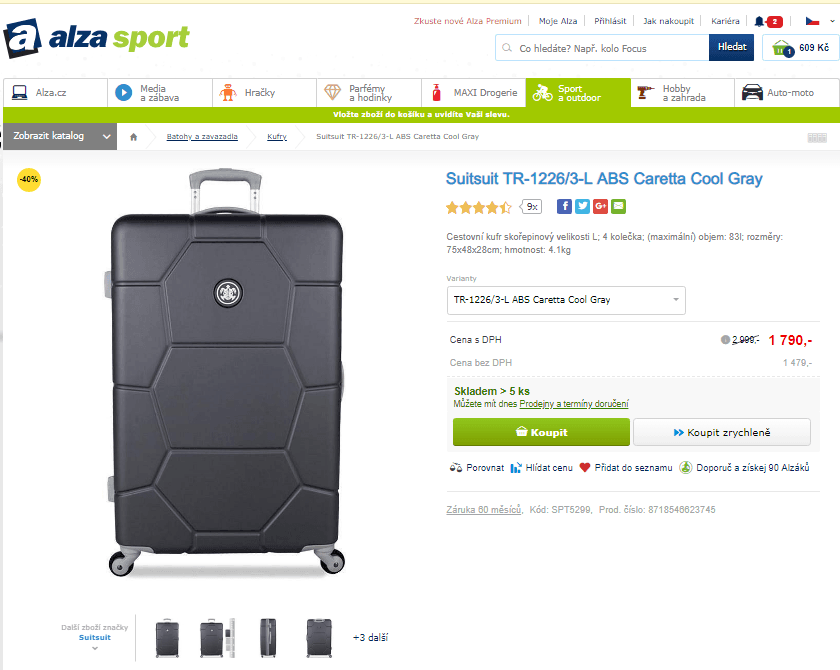Click the Koupit zrychleně button
Screen dimensions: 840x670
click(721, 432)
